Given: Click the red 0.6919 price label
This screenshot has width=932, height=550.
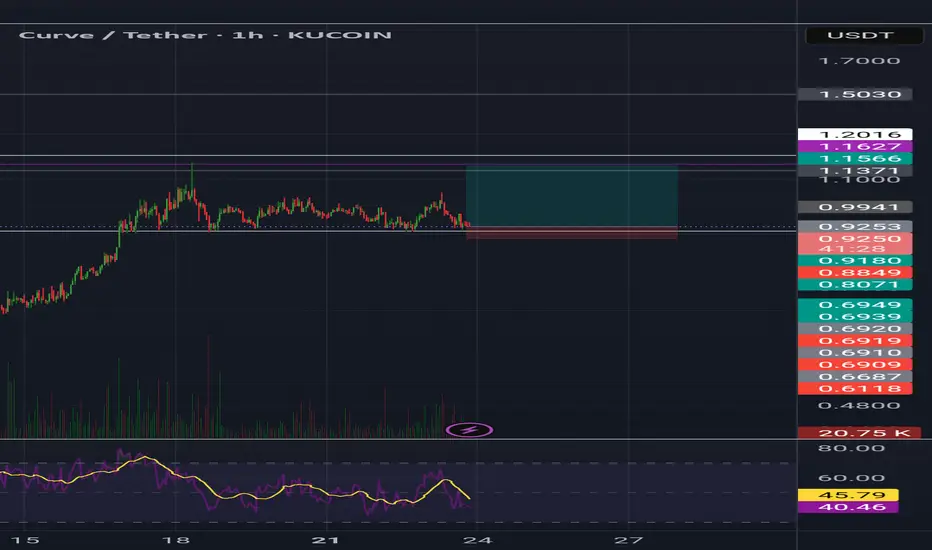Looking at the screenshot, I should 855,341.
